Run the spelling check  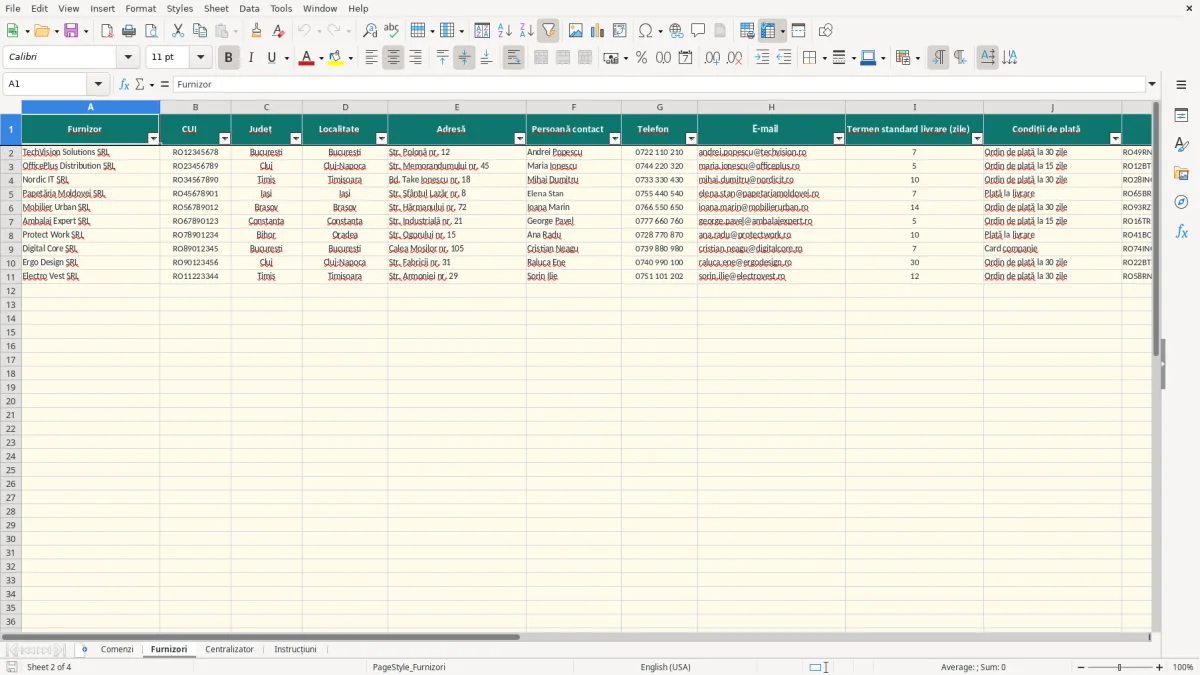[x=391, y=31]
